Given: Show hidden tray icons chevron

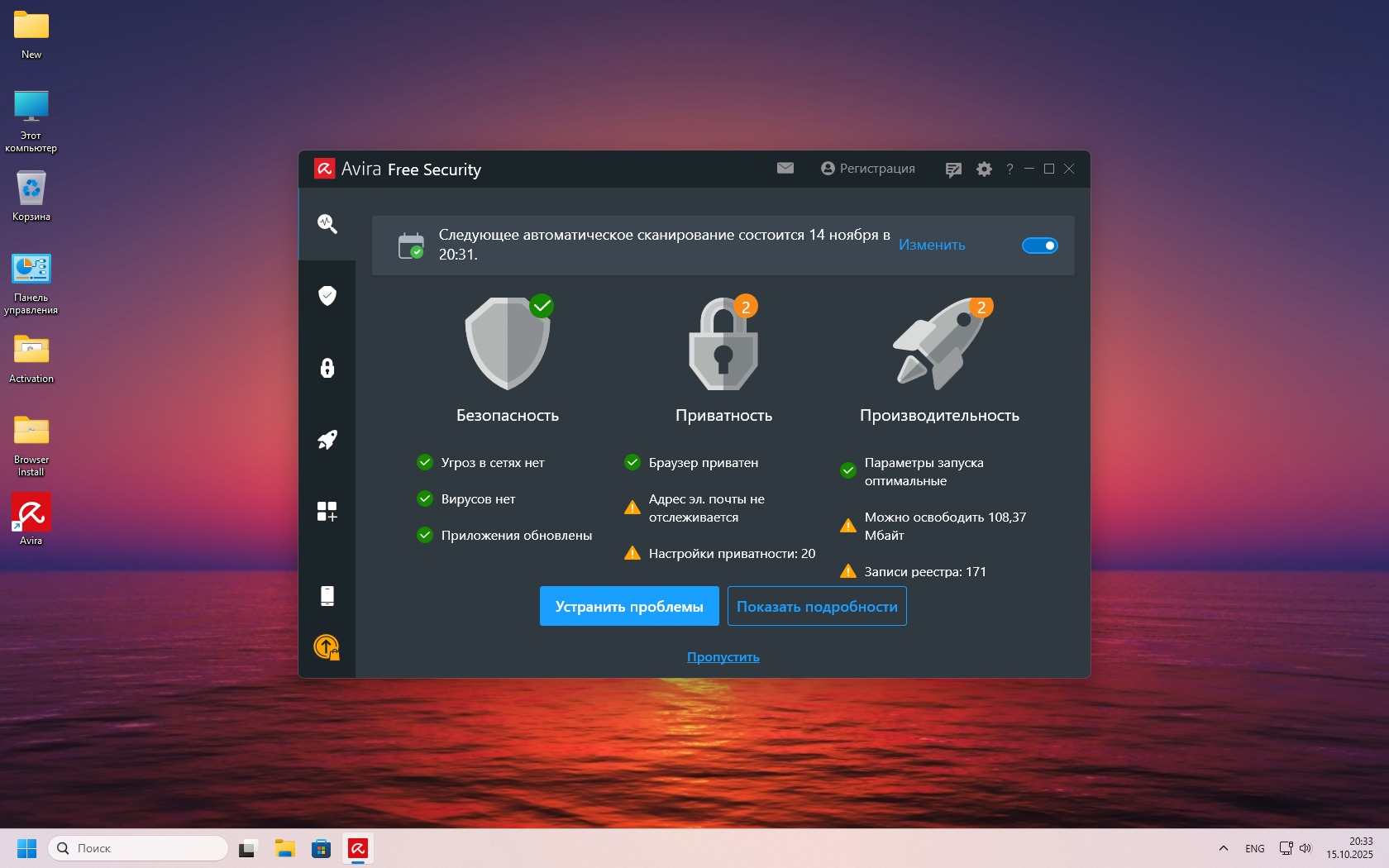Looking at the screenshot, I should (1224, 848).
